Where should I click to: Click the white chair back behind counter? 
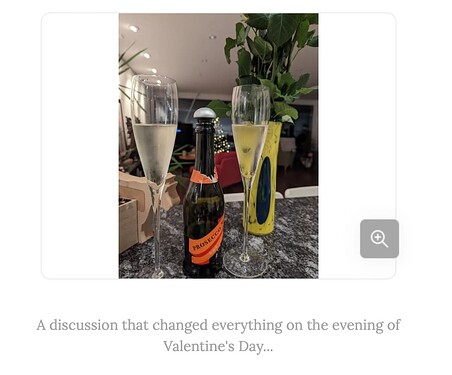tap(301, 192)
